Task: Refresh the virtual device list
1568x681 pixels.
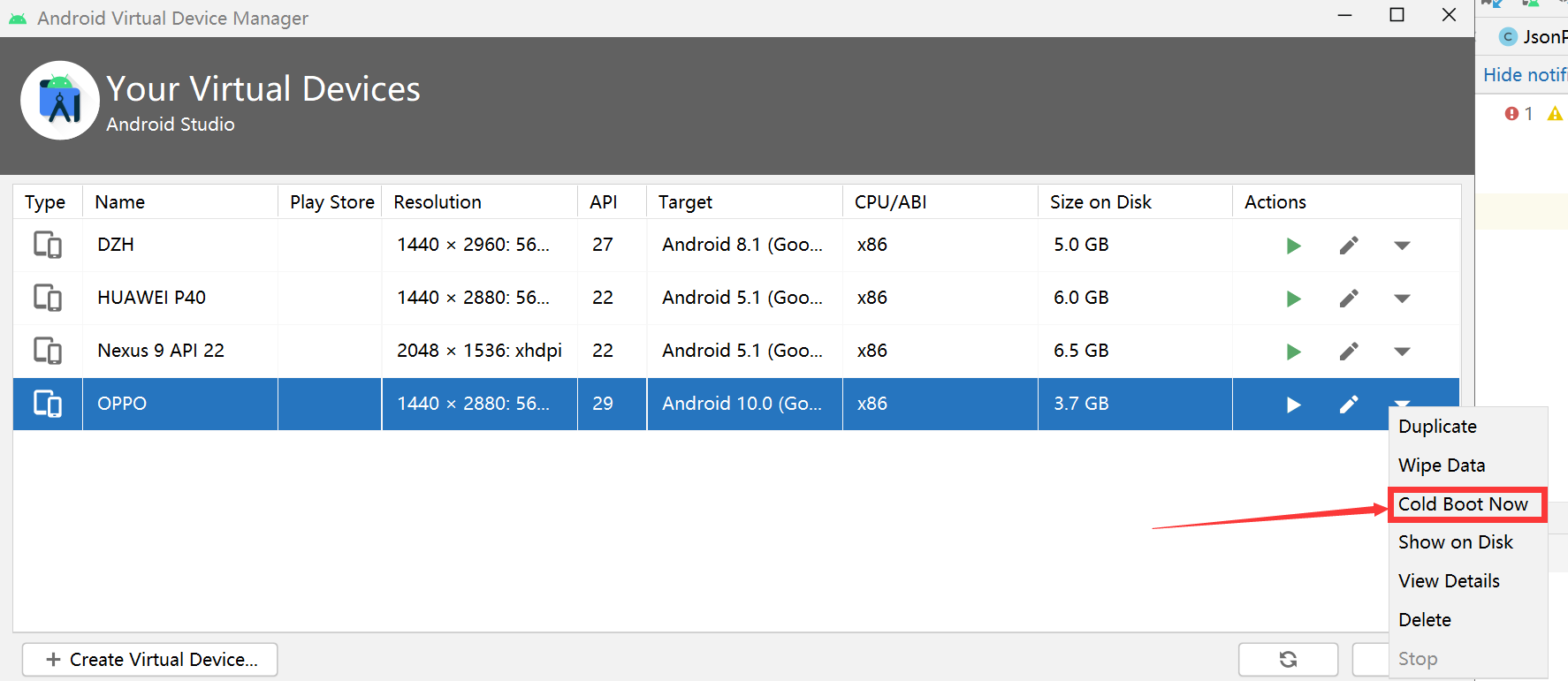Action: (x=1289, y=659)
